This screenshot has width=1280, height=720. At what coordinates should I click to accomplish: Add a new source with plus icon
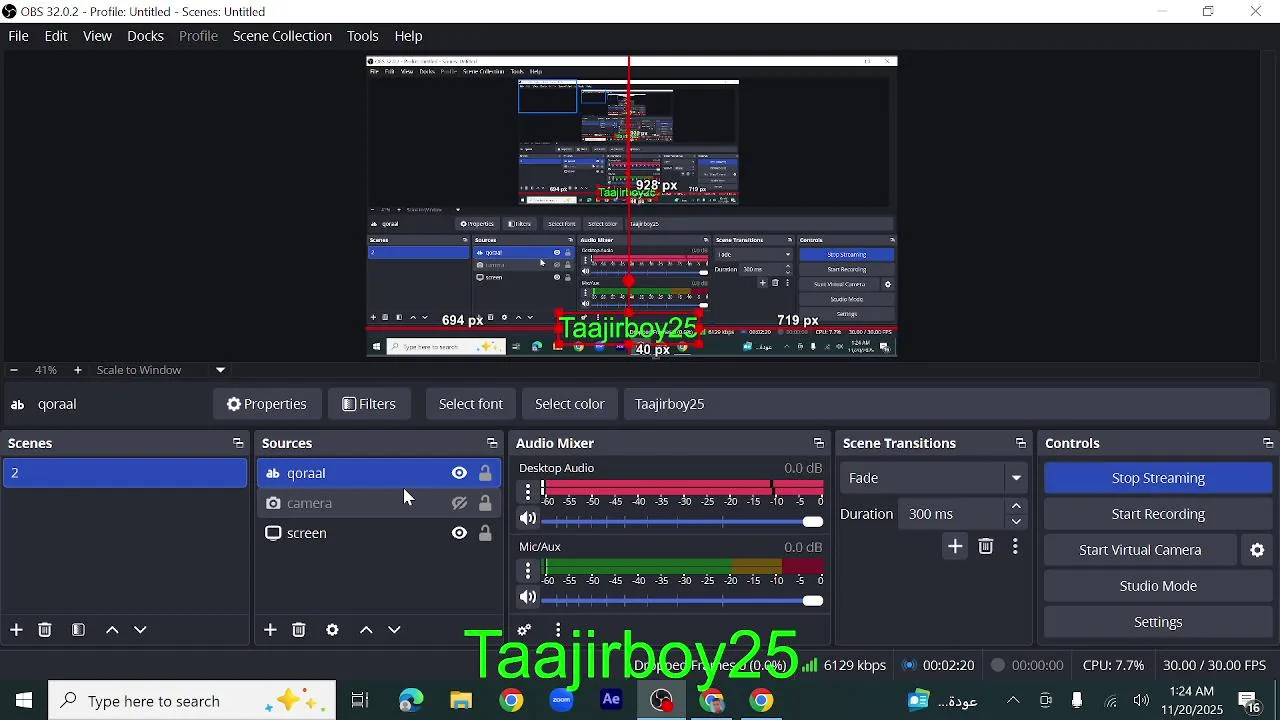270,630
